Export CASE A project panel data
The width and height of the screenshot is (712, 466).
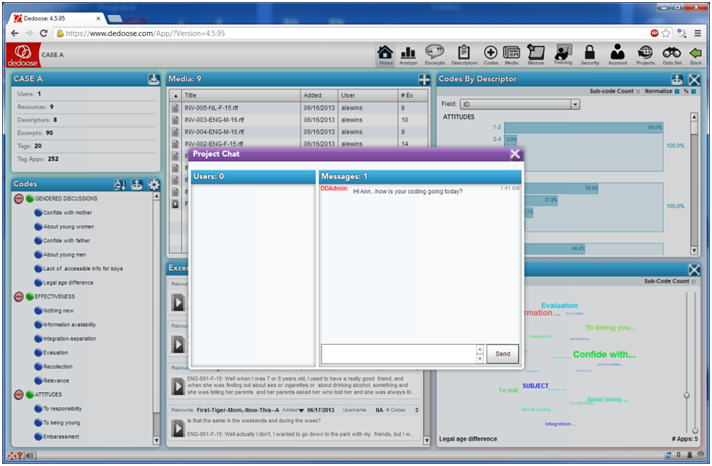tap(154, 79)
